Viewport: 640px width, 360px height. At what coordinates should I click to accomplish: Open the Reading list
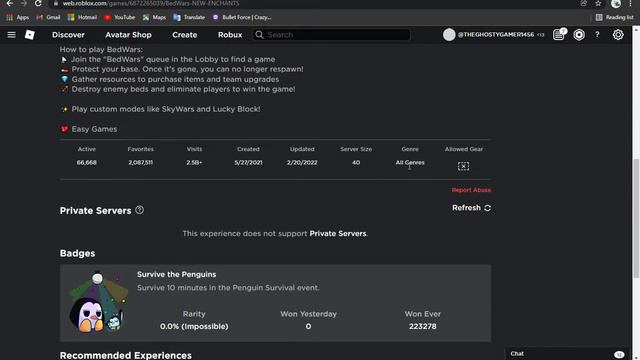(x=614, y=17)
